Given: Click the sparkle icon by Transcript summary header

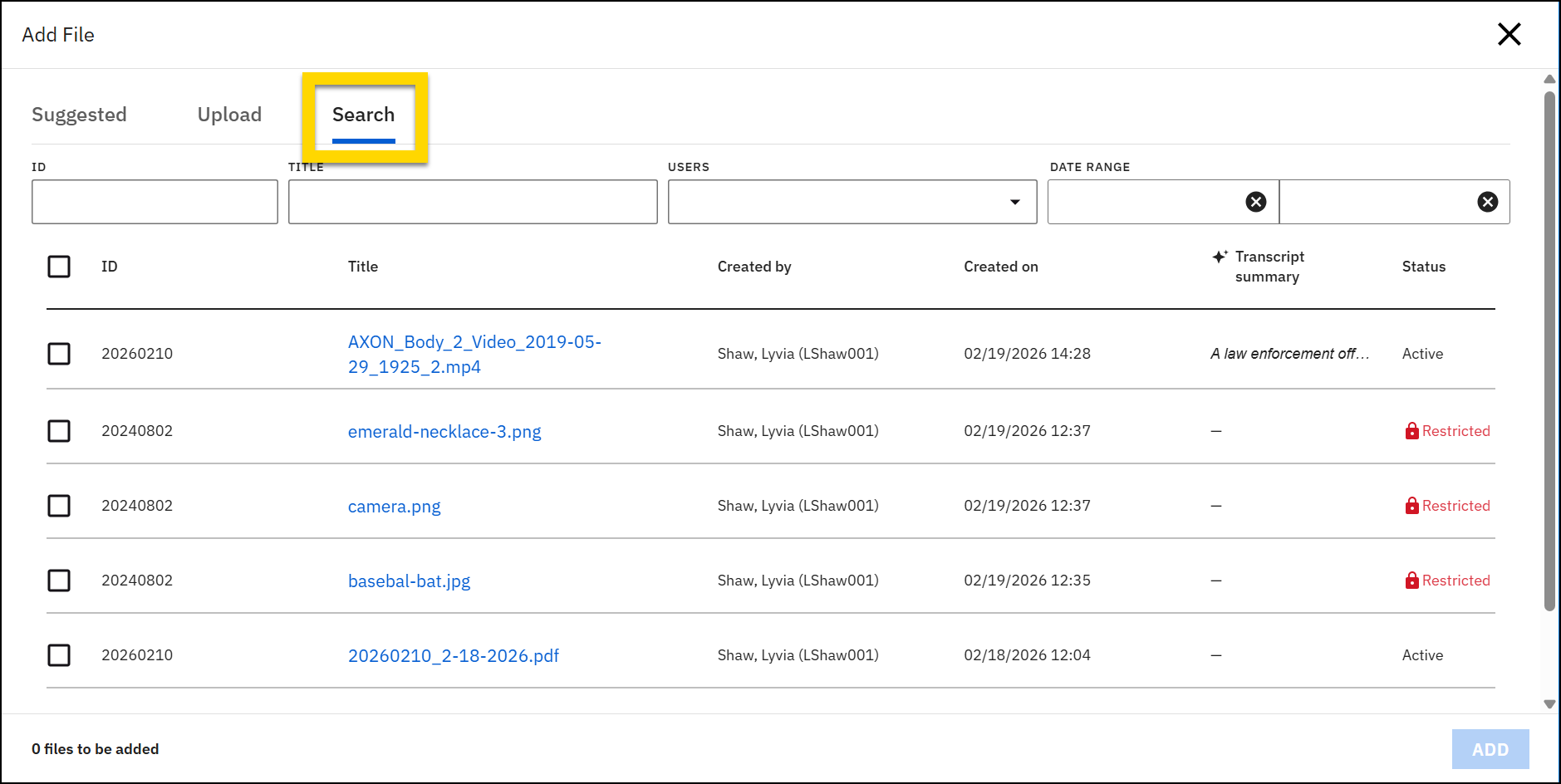Looking at the screenshot, I should [1219, 257].
